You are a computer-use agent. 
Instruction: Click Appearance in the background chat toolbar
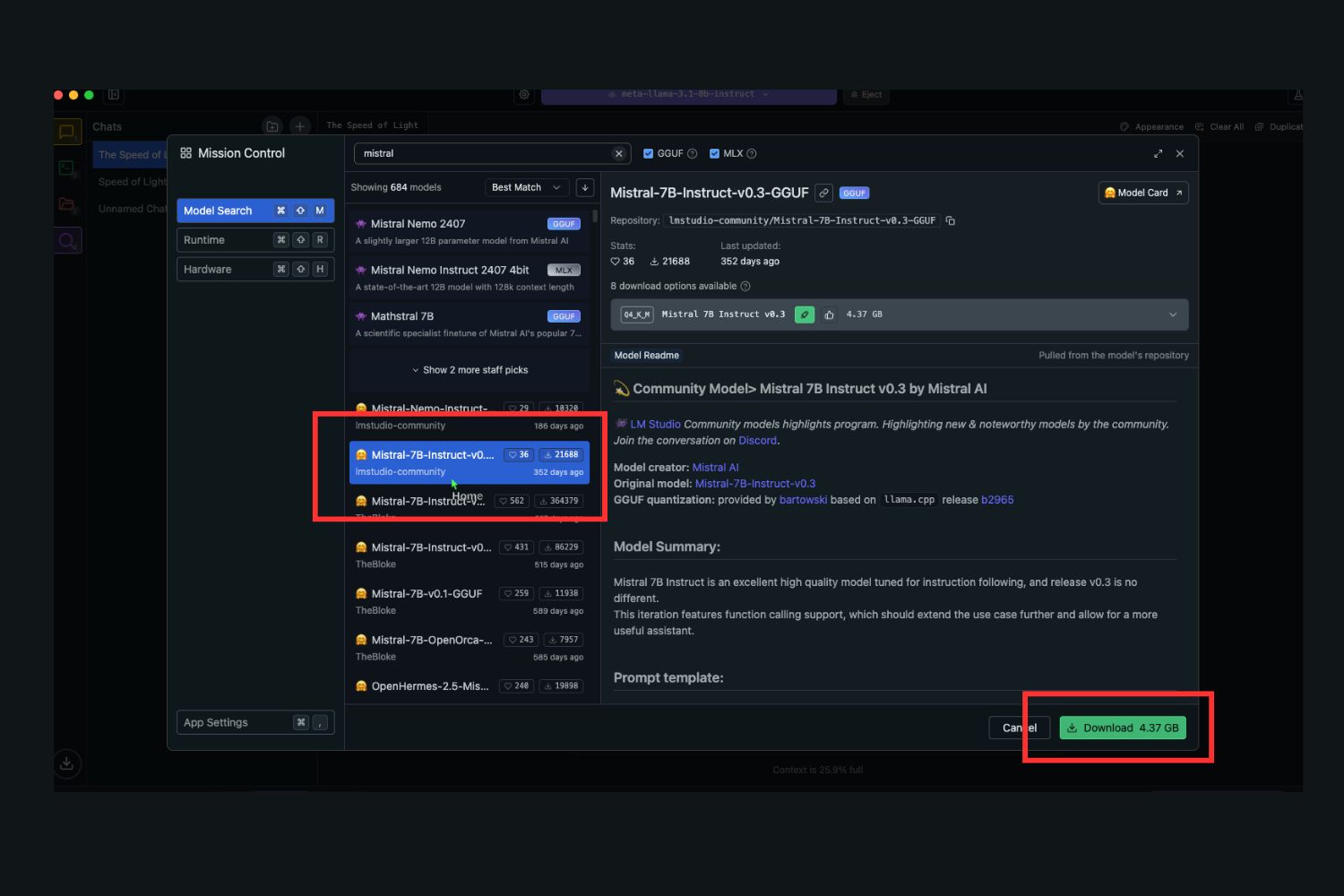click(x=1152, y=126)
